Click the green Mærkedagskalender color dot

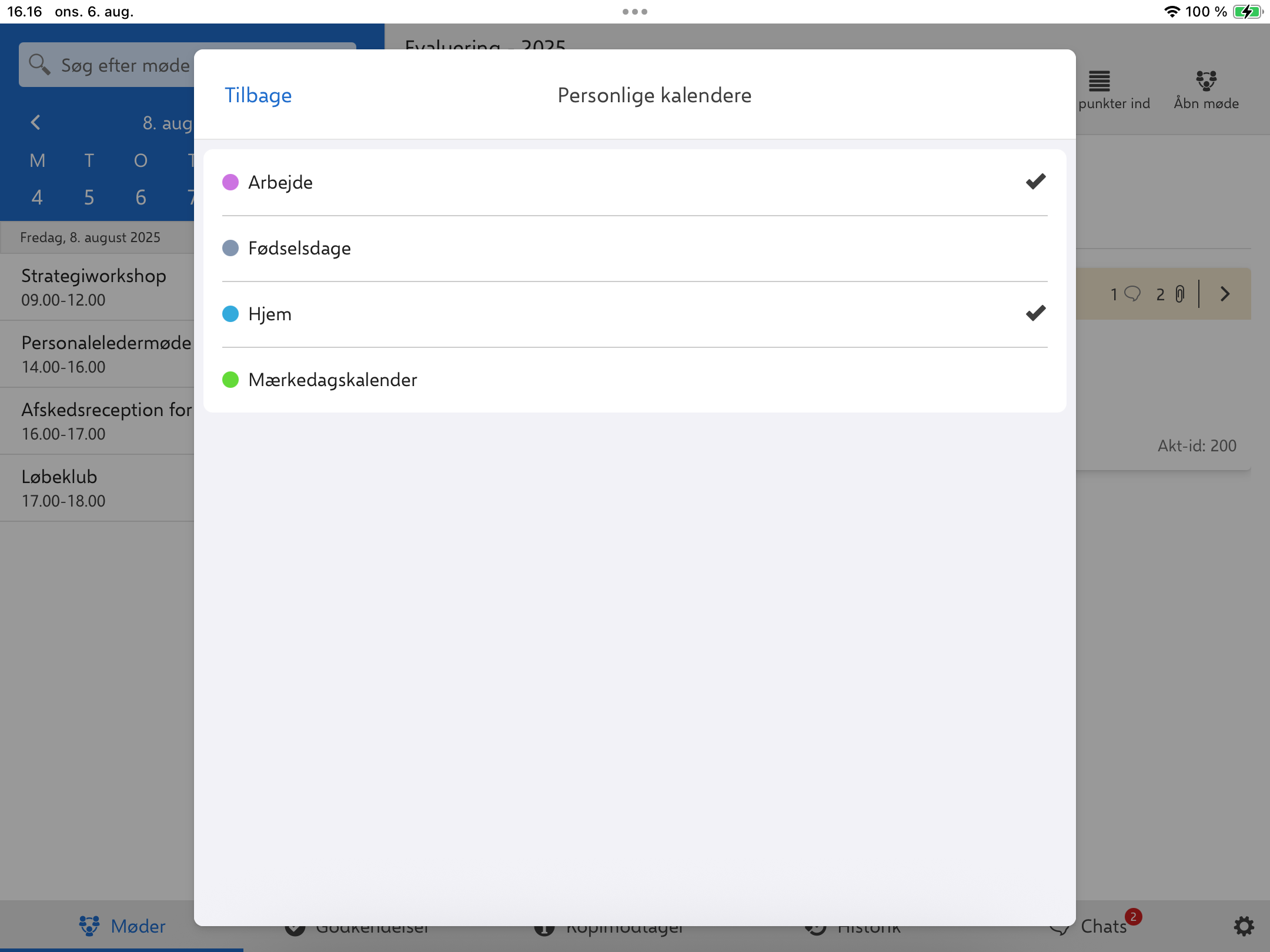[230, 380]
